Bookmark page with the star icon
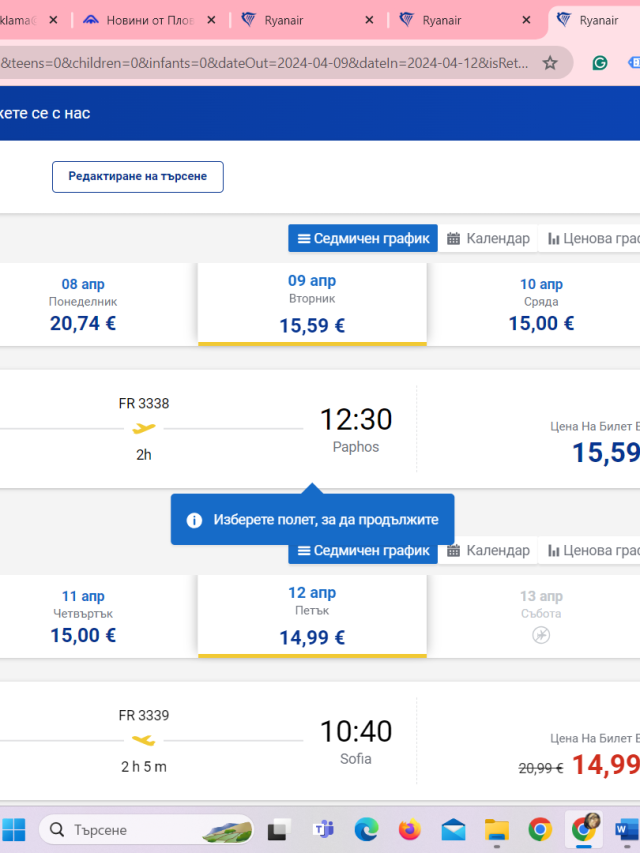 point(550,63)
